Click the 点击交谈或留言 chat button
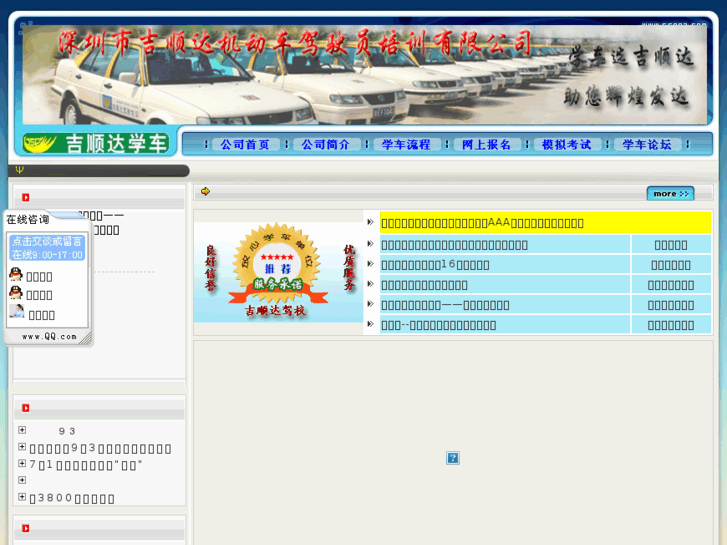 click(47, 248)
